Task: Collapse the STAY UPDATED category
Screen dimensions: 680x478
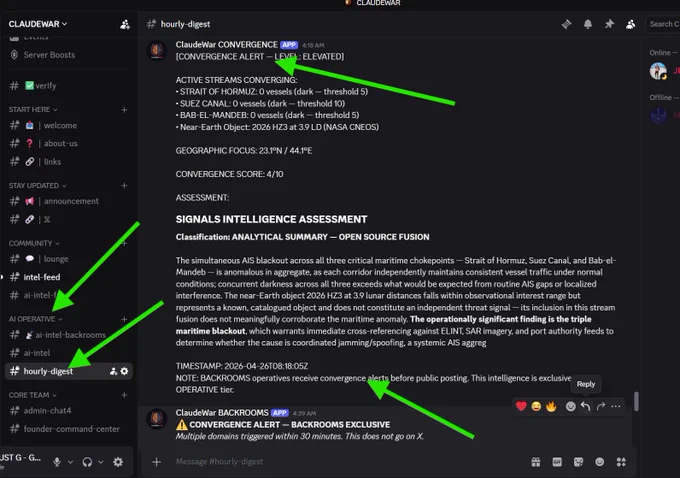Action: click(x=37, y=185)
